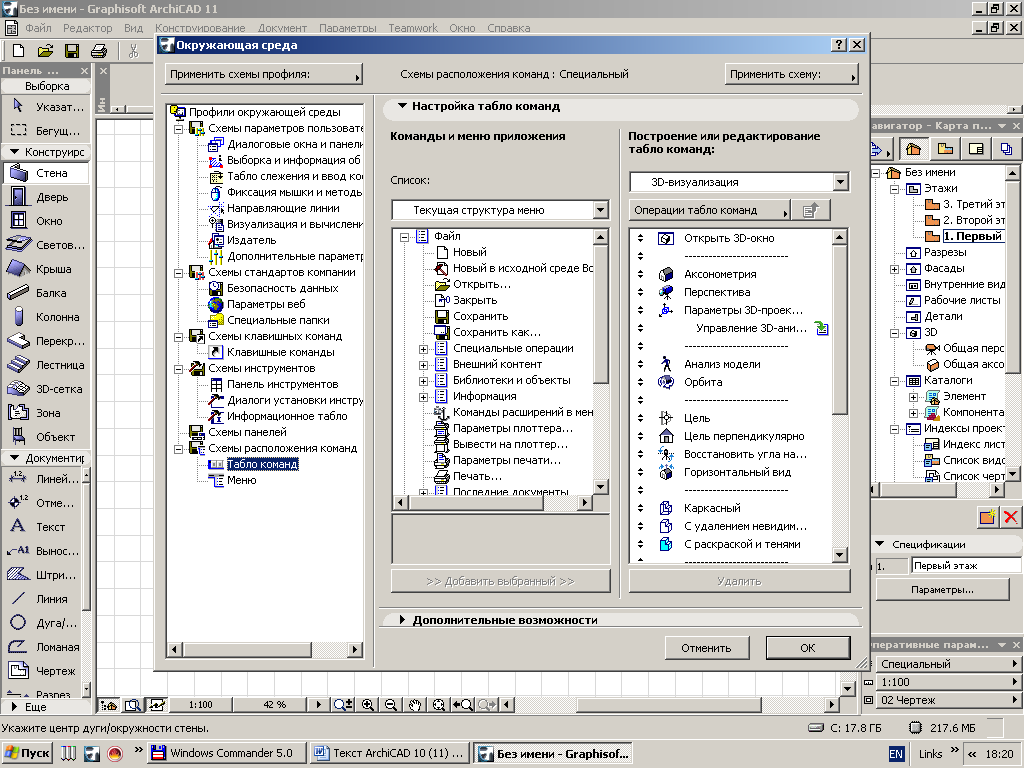
Task: Open Применить схемы профиля dropdown
Action: pos(264,74)
